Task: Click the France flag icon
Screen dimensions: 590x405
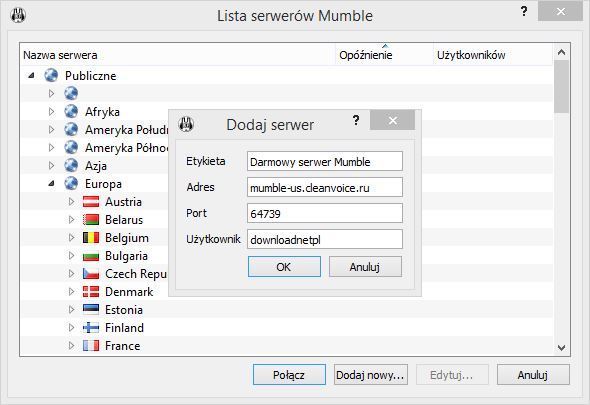Action: click(x=91, y=346)
